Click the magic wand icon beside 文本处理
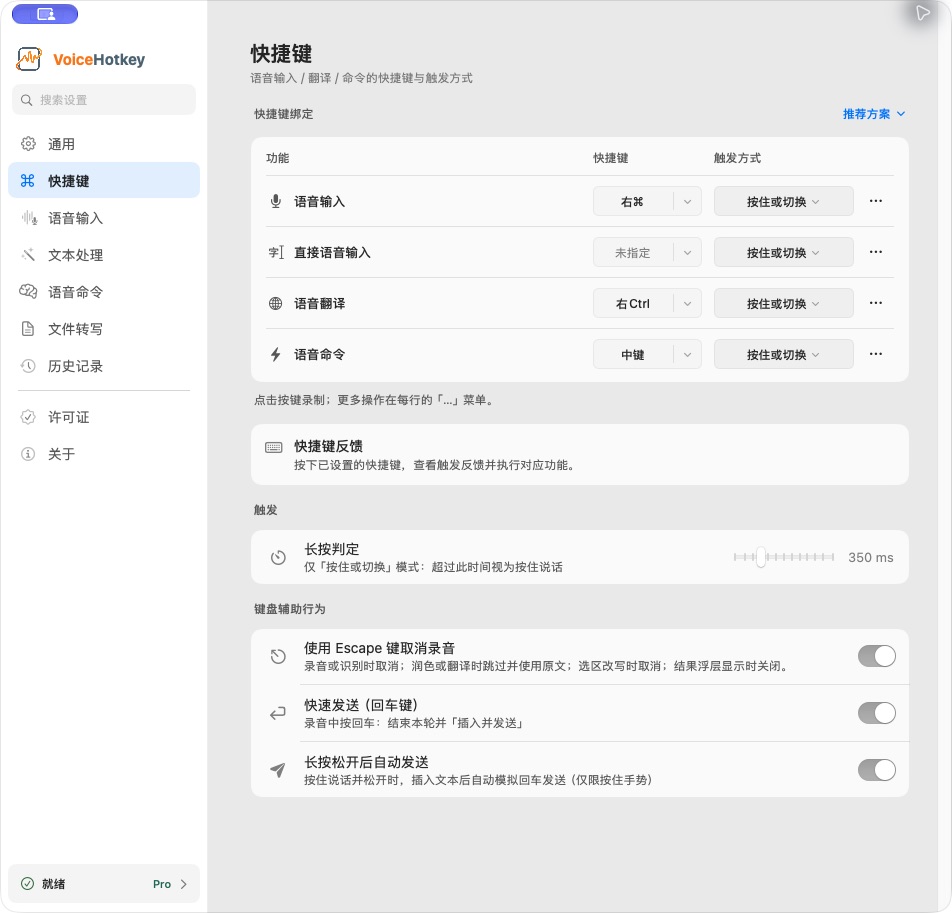 click(x=28, y=254)
